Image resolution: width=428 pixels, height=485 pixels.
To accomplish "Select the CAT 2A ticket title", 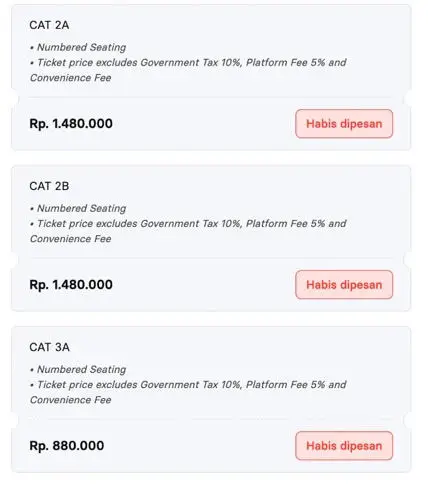I will coord(49,25).
